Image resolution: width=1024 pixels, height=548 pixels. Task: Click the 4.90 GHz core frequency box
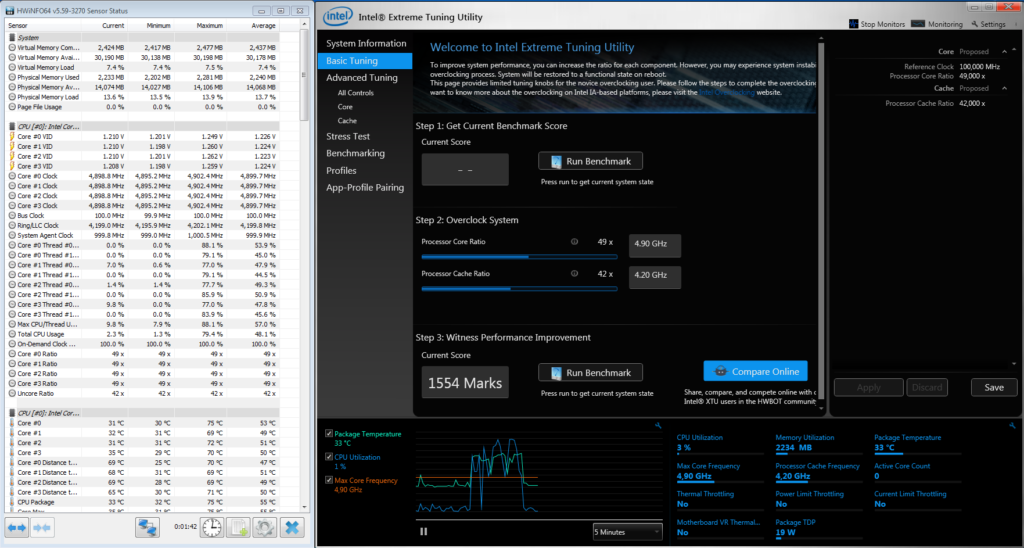(x=655, y=246)
